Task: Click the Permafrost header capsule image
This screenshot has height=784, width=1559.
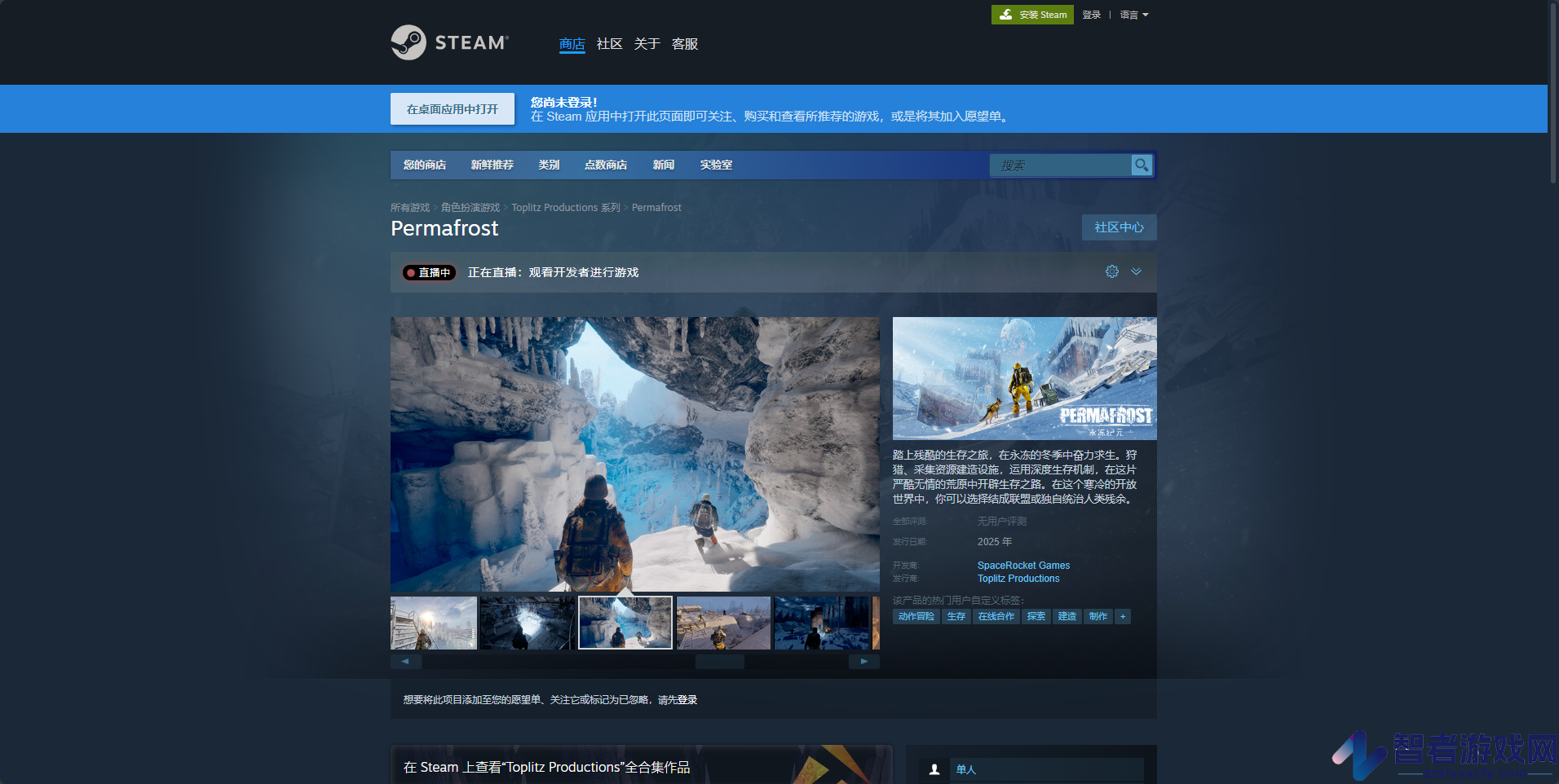Action: 1024,378
